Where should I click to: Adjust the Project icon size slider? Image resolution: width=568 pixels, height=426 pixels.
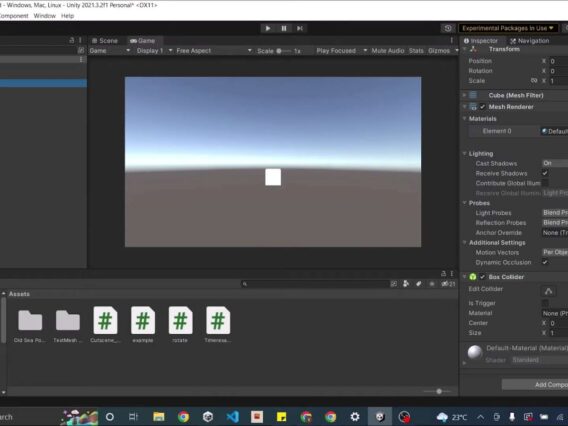[x=439, y=391]
